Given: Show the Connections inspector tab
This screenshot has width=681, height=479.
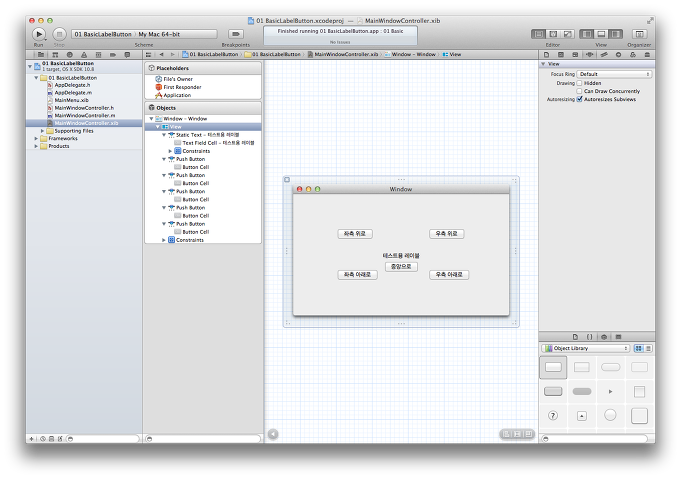Looking at the screenshot, I should click(618, 55).
